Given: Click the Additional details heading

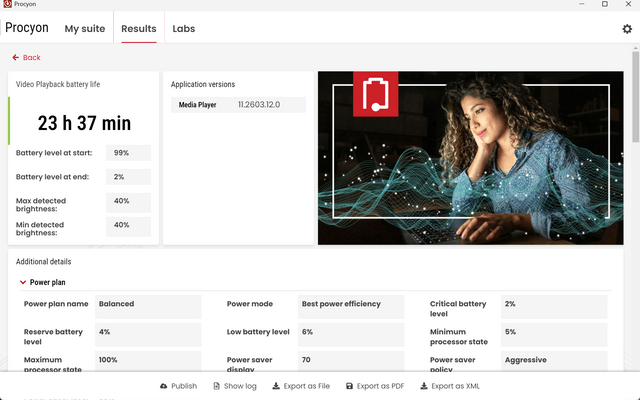Looking at the screenshot, I should point(43,262).
